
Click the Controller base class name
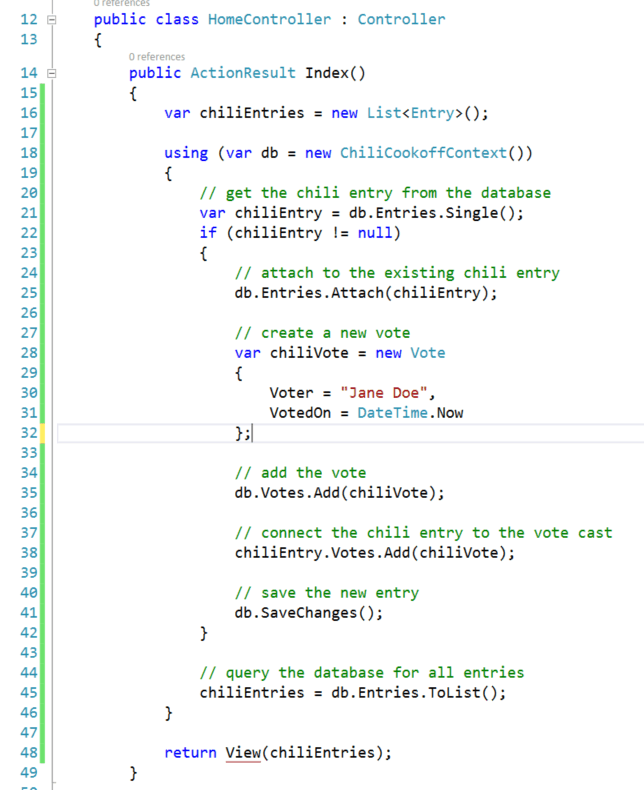point(401,19)
